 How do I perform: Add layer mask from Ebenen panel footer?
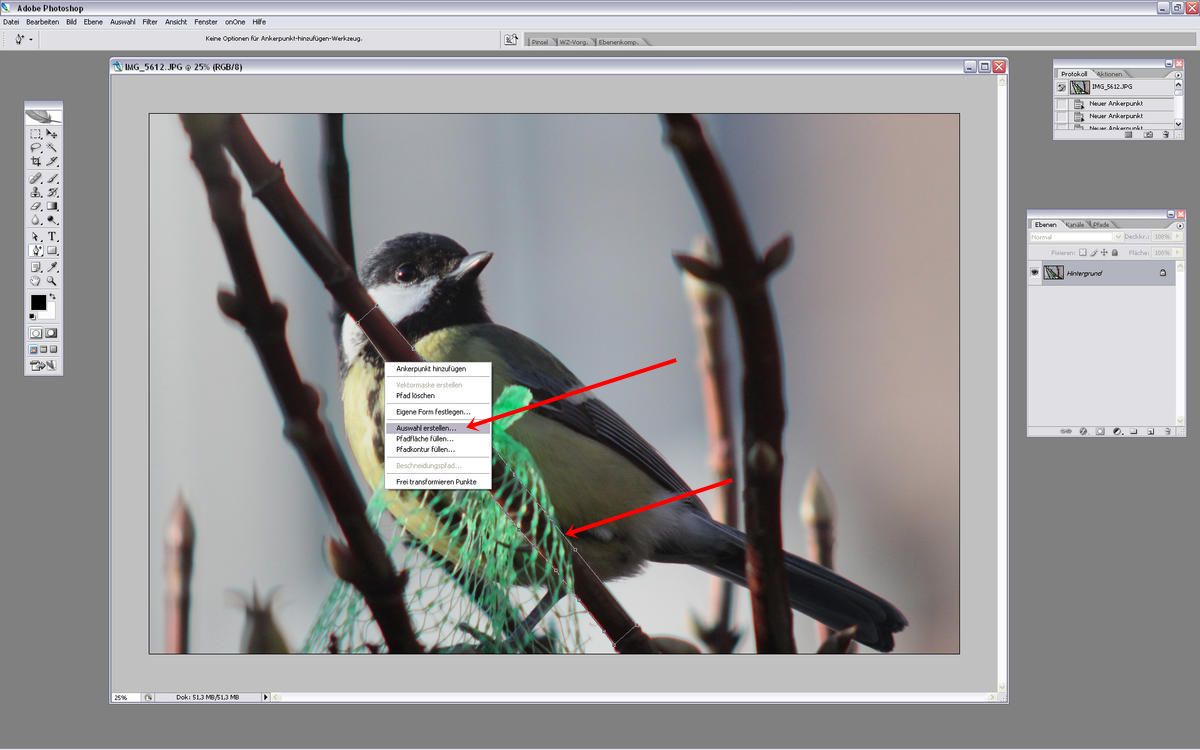1100,431
